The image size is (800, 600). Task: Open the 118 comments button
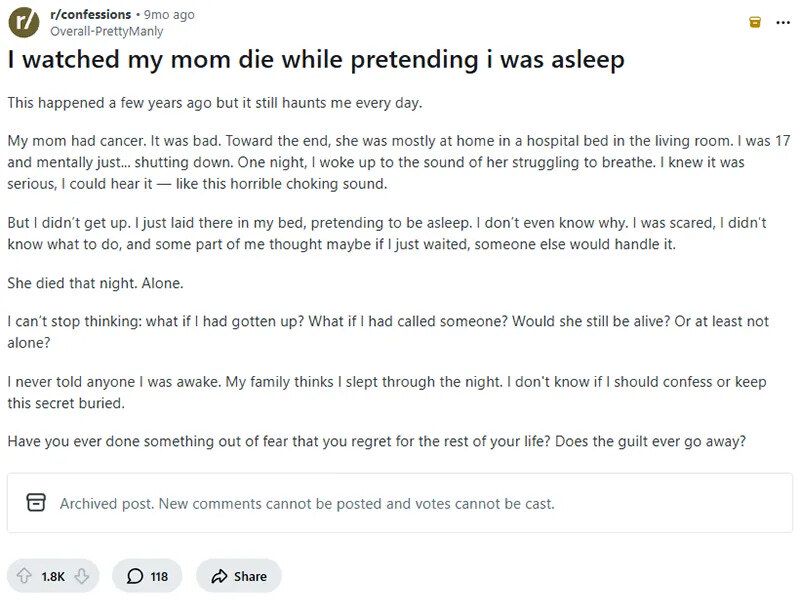147,576
